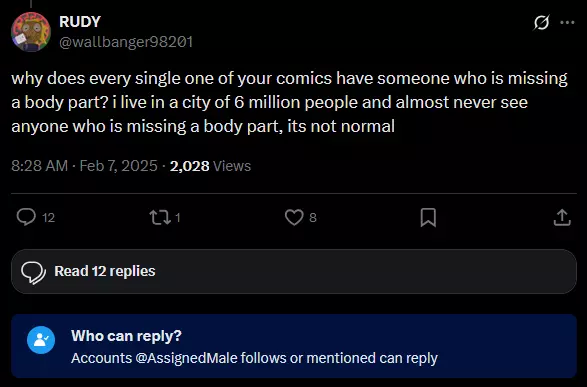Click the reply speech bubble icon
Image resolution: width=587 pixels, height=387 pixels.
pos(26,217)
